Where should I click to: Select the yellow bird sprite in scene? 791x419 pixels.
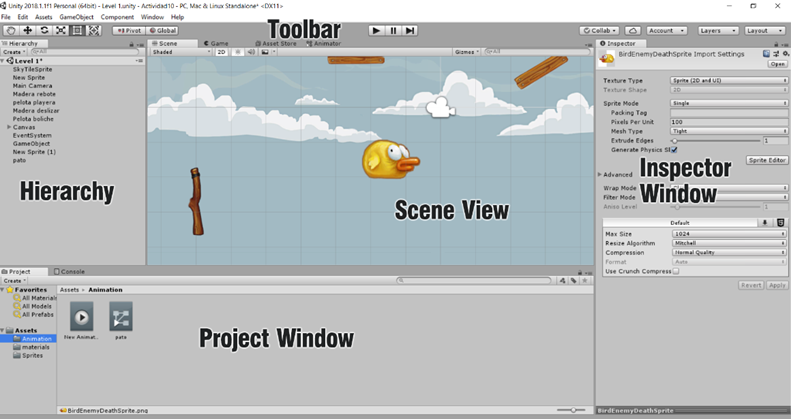390,159
